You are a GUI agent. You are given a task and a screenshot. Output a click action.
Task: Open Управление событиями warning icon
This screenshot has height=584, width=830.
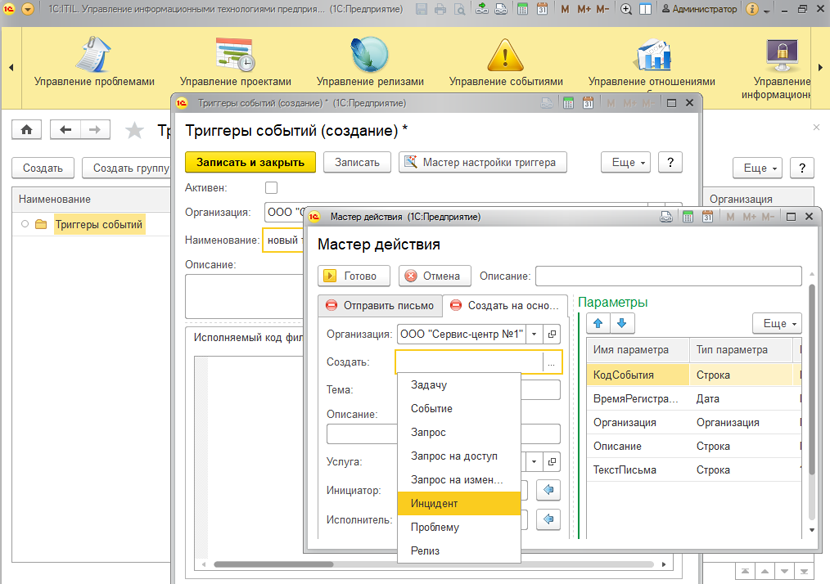(505, 54)
